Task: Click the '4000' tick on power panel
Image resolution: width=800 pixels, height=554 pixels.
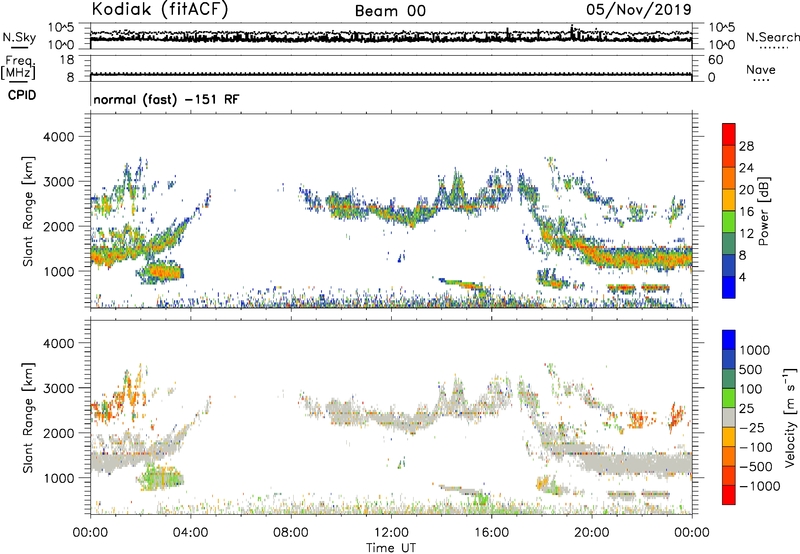Action: click(58, 137)
